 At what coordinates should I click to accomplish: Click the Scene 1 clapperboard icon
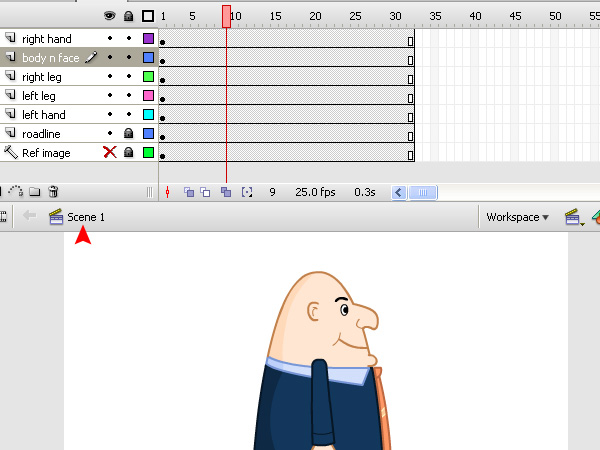coord(56,217)
